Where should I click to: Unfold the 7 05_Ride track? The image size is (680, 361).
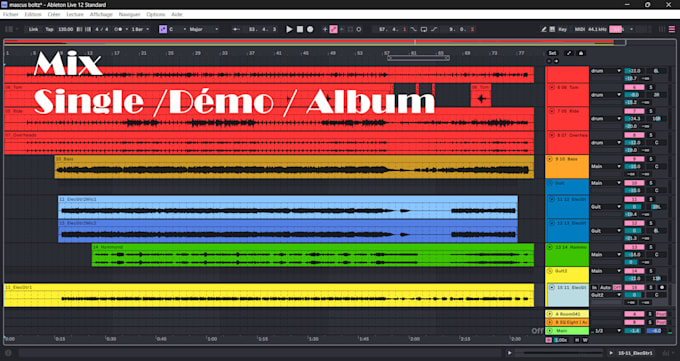coord(552,111)
